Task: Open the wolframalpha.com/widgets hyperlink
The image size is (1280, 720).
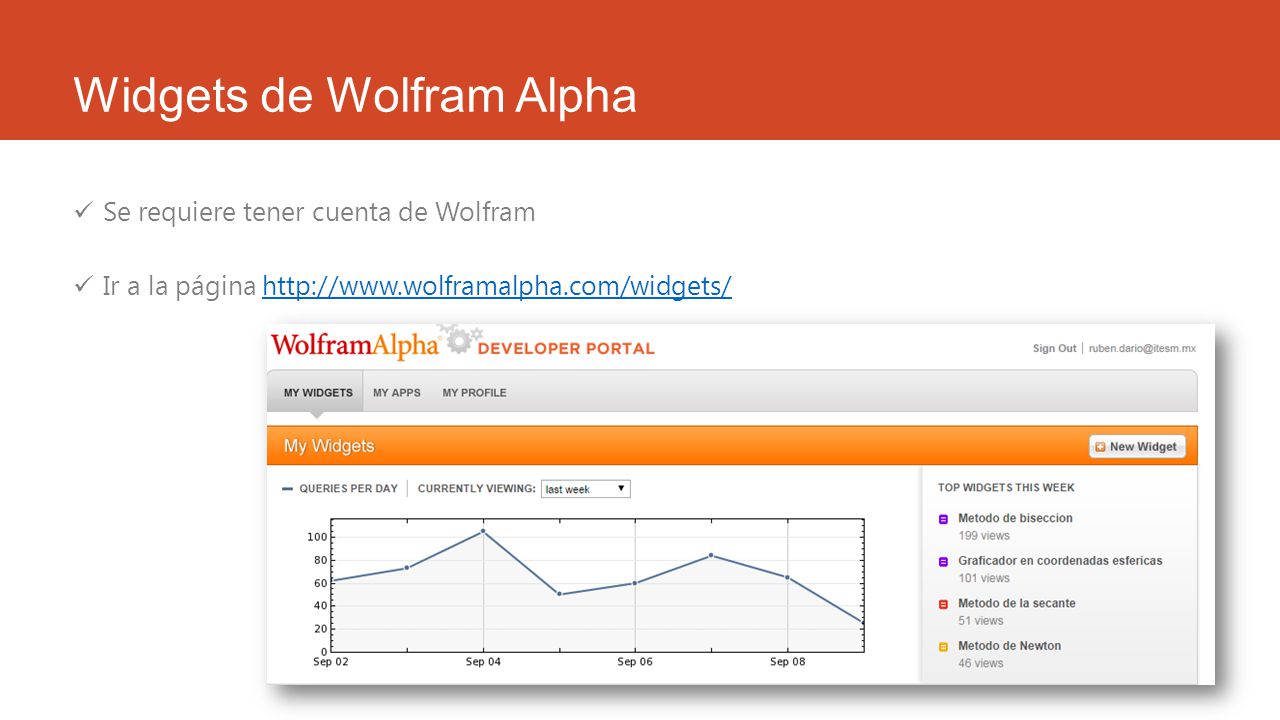Action: coord(497,287)
